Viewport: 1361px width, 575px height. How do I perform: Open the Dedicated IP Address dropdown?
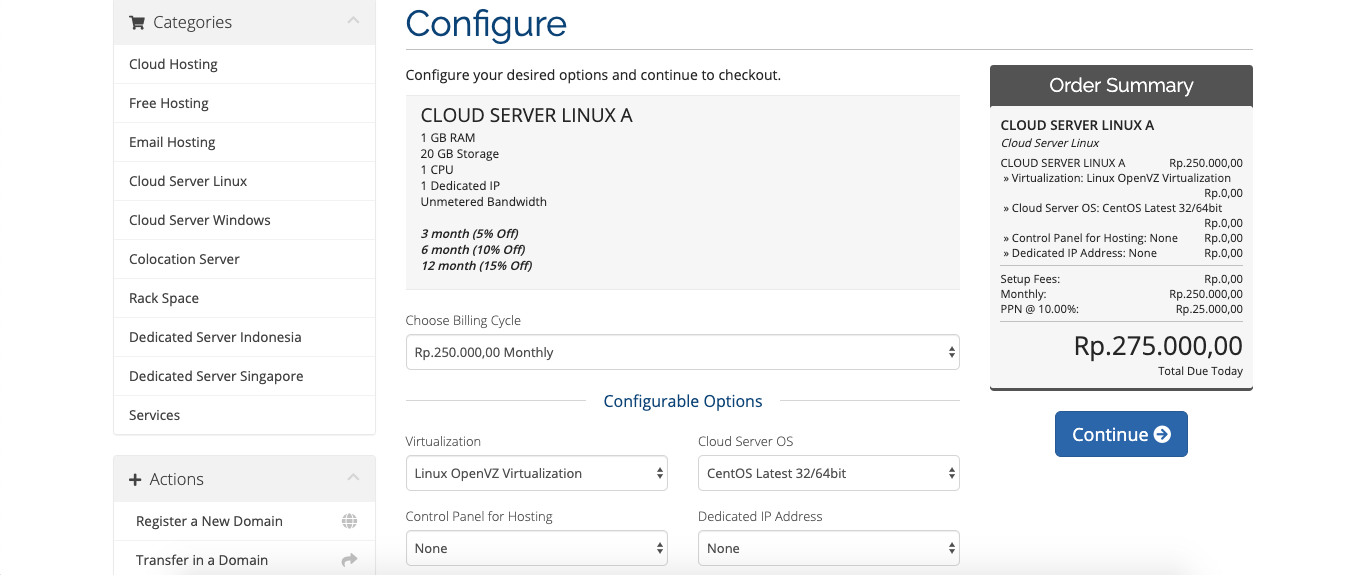click(x=828, y=548)
